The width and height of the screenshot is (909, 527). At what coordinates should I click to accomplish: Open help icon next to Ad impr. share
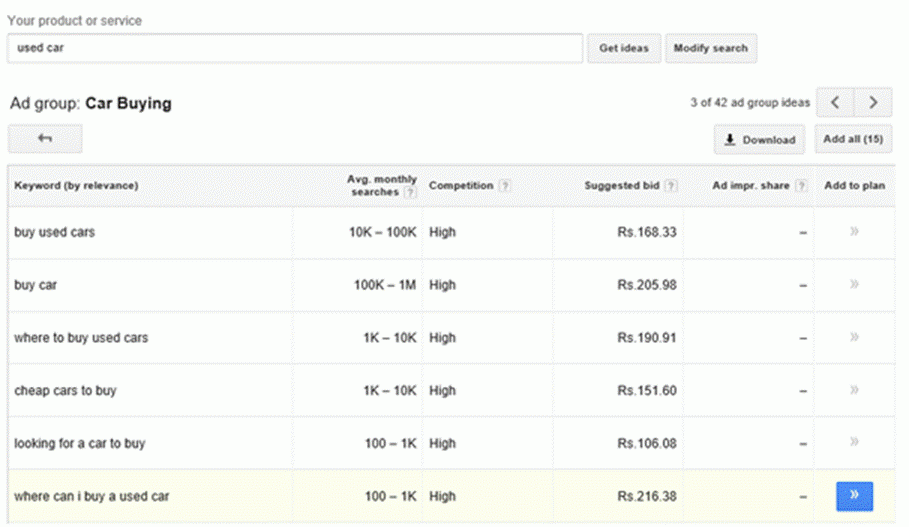click(800, 186)
